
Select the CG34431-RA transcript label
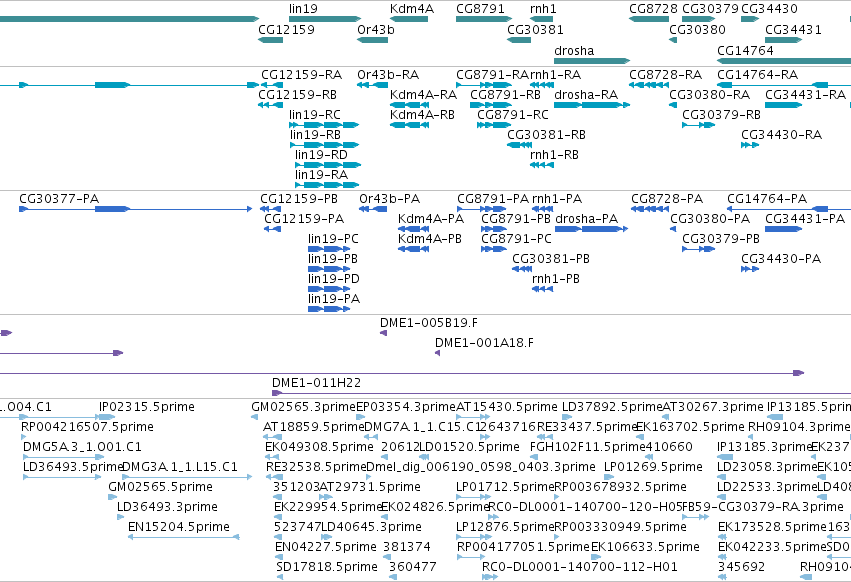pos(805,94)
